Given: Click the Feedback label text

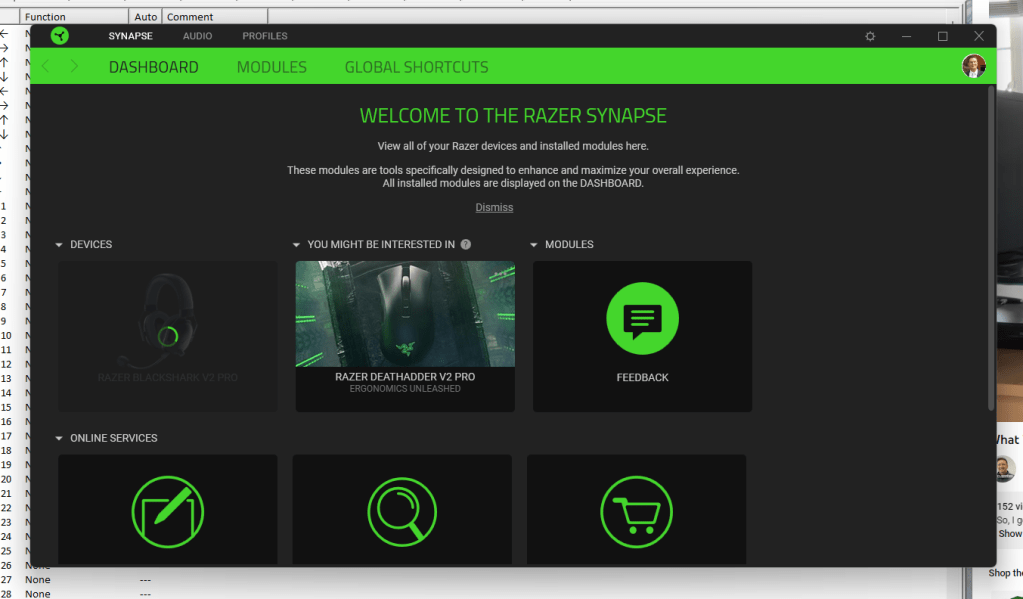Looking at the screenshot, I should [642, 377].
